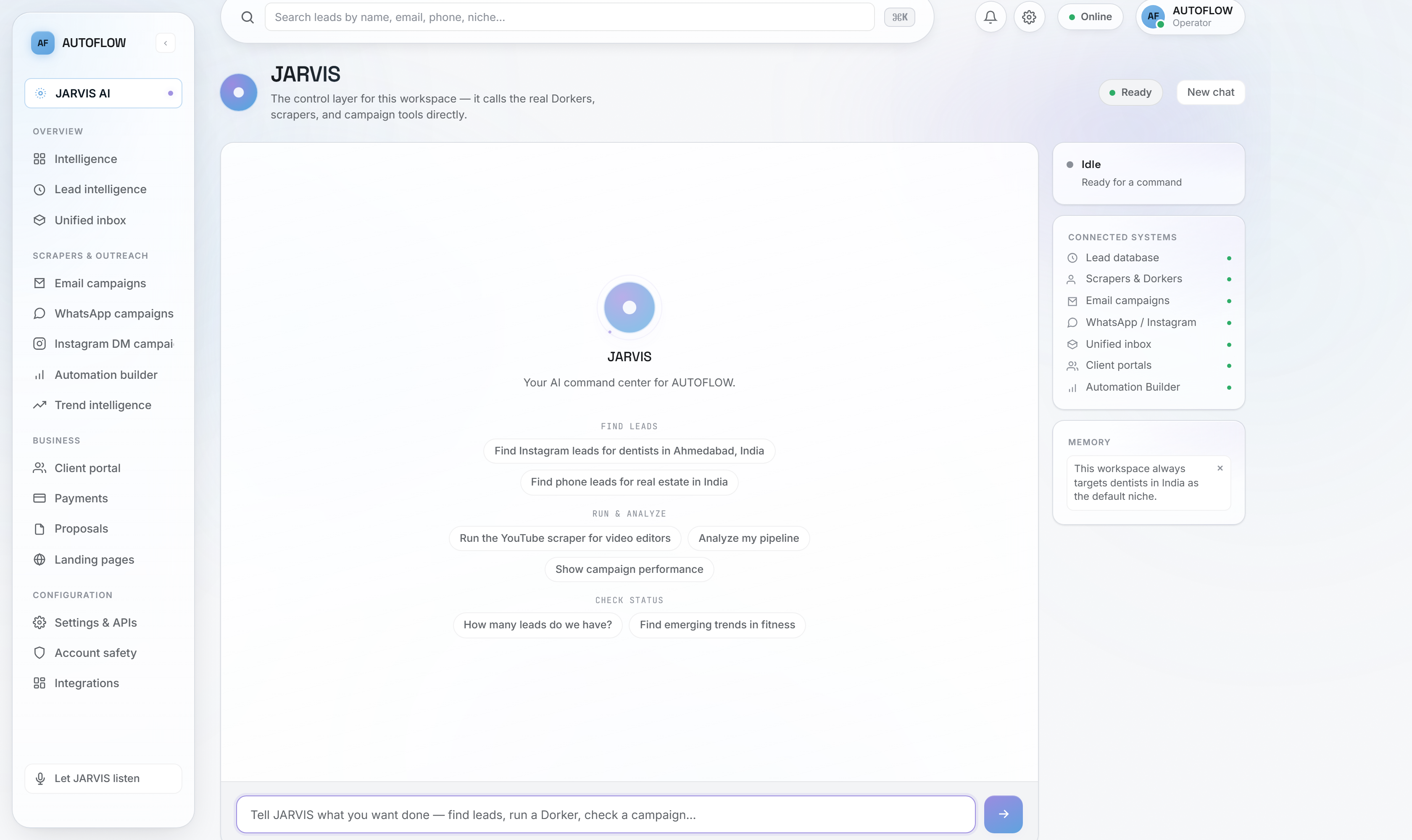
Task: Click the send arrow button
Action: (x=1003, y=814)
